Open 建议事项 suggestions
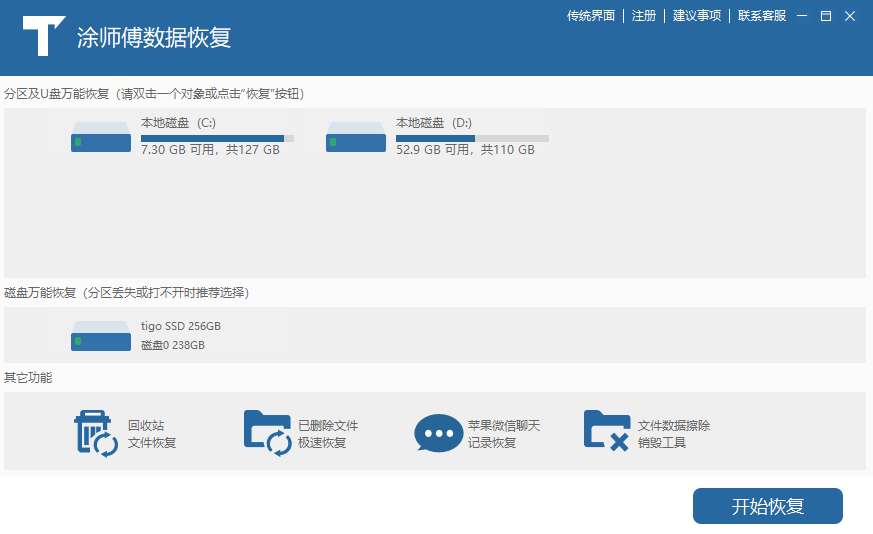Image resolution: width=873 pixels, height=534 pixels. [x=697, y=16]
